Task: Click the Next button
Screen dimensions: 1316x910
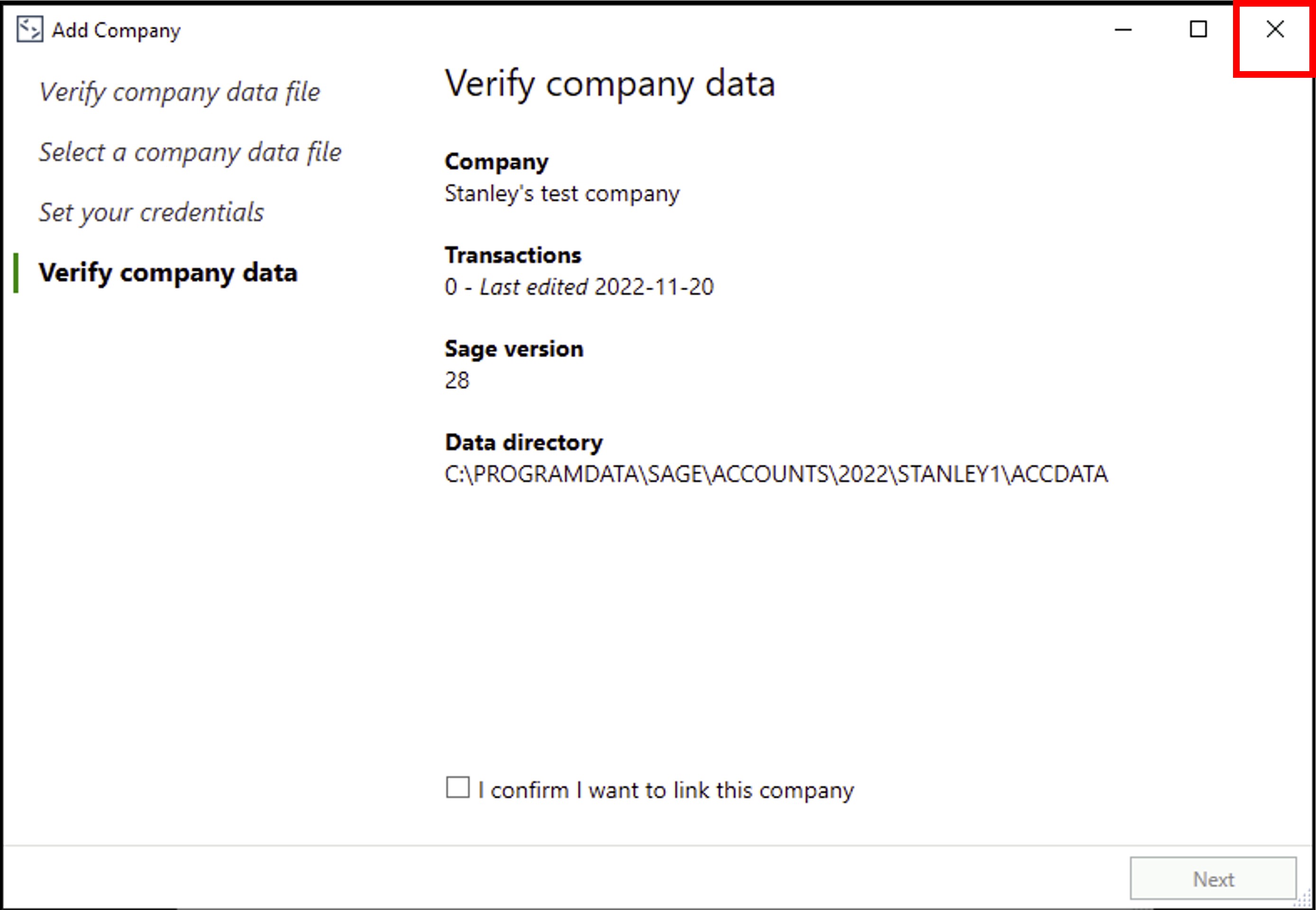Action: 1214,878
